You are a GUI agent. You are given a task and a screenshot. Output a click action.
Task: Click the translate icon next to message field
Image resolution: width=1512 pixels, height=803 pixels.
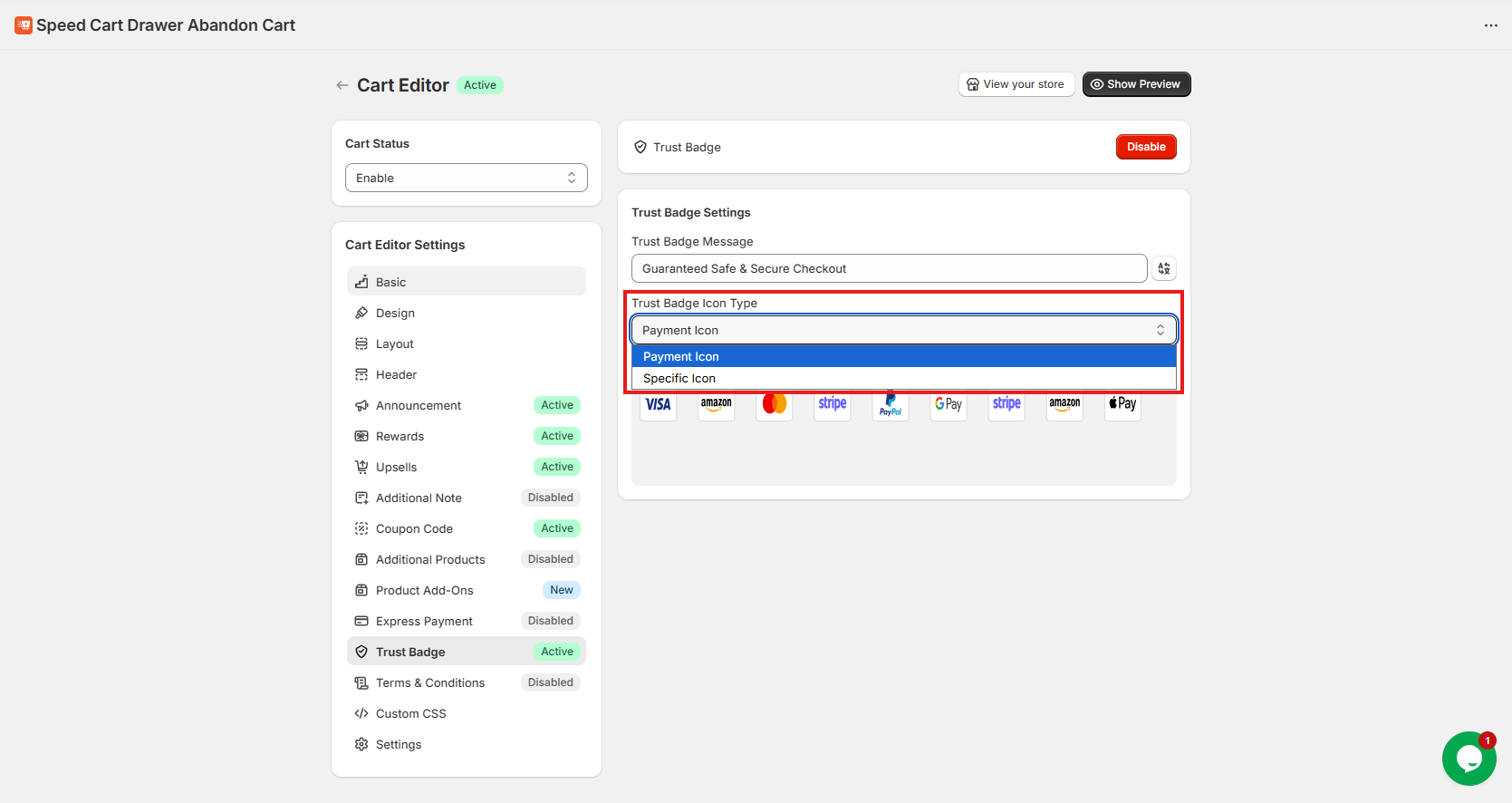tap(1164, 268)
